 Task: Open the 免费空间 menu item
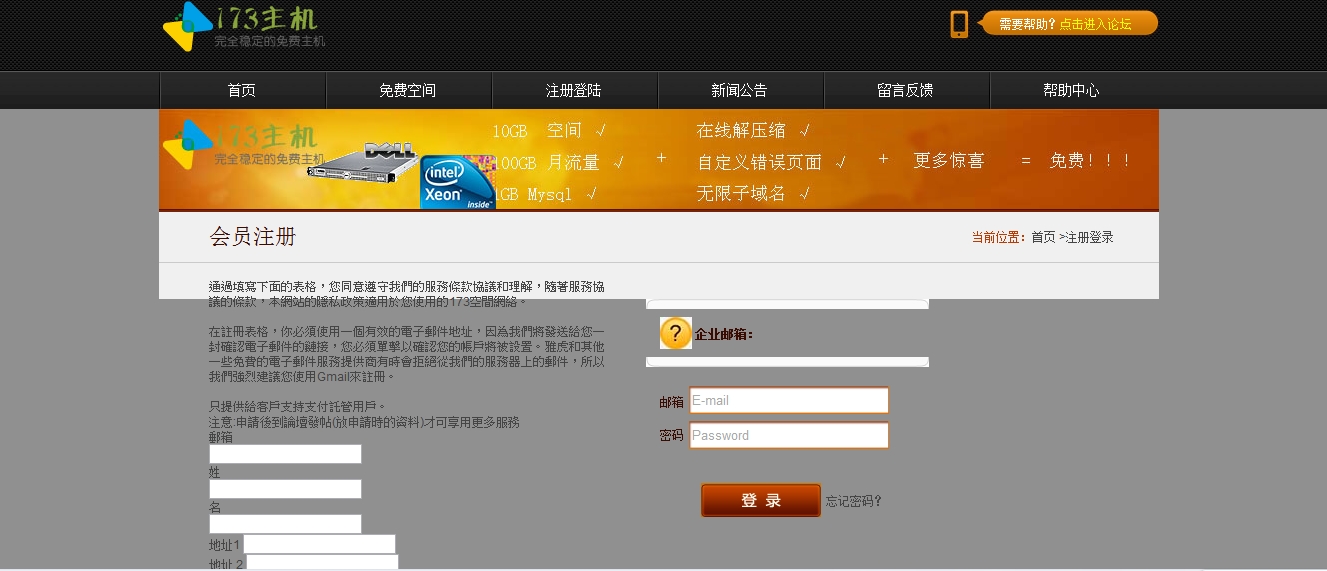point(408,91)
